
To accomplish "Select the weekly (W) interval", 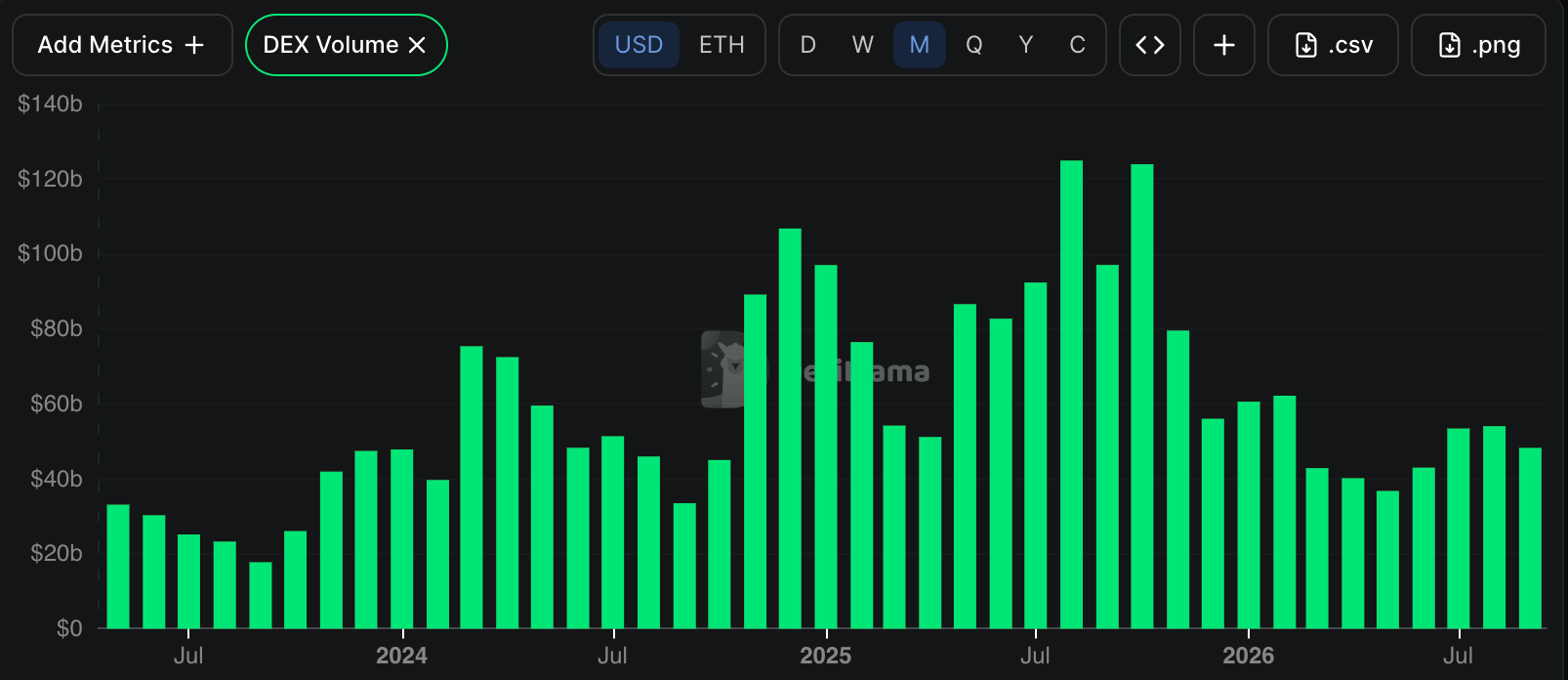I will 862,45.
